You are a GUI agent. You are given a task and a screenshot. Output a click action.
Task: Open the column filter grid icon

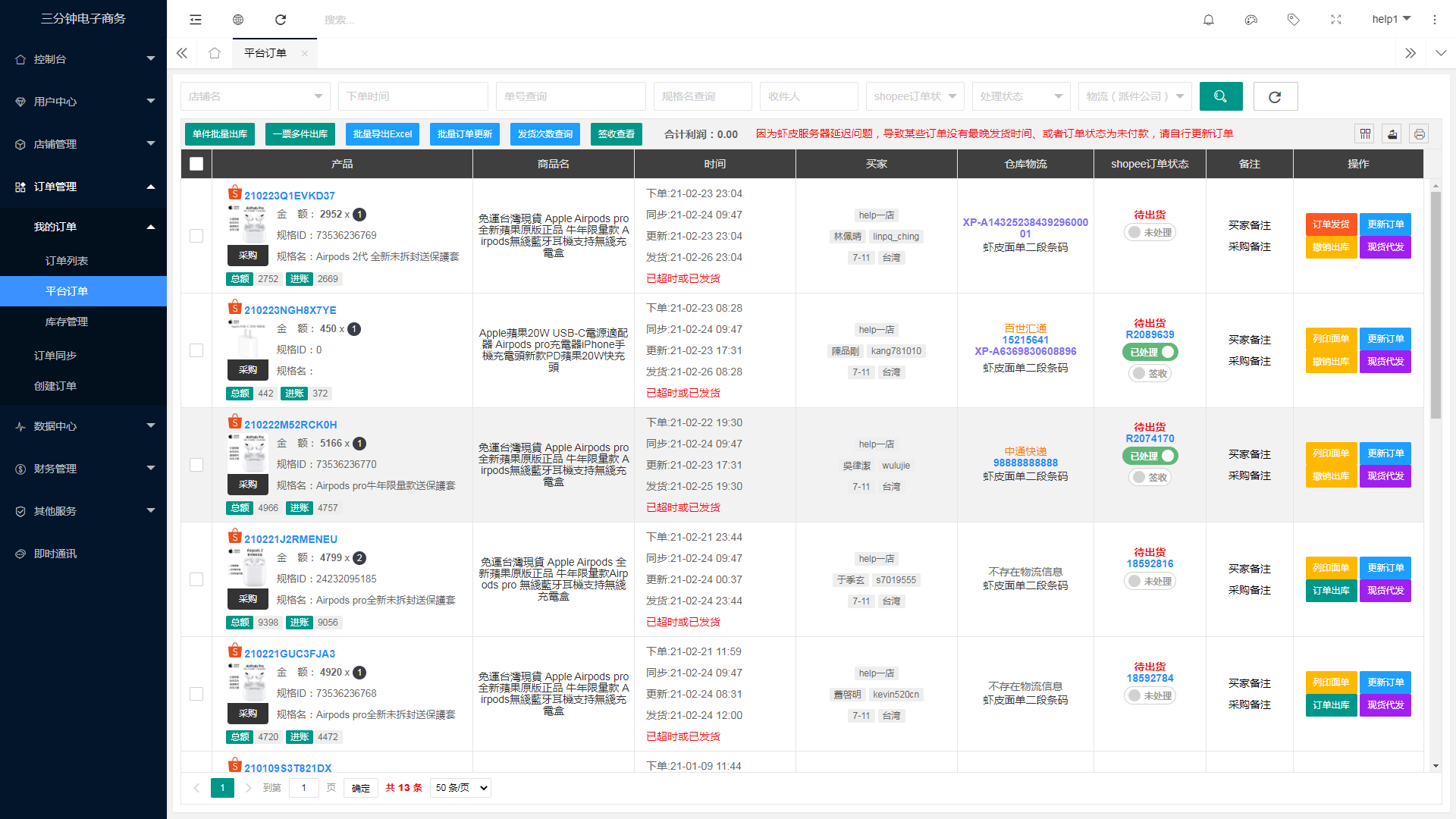1365,134
